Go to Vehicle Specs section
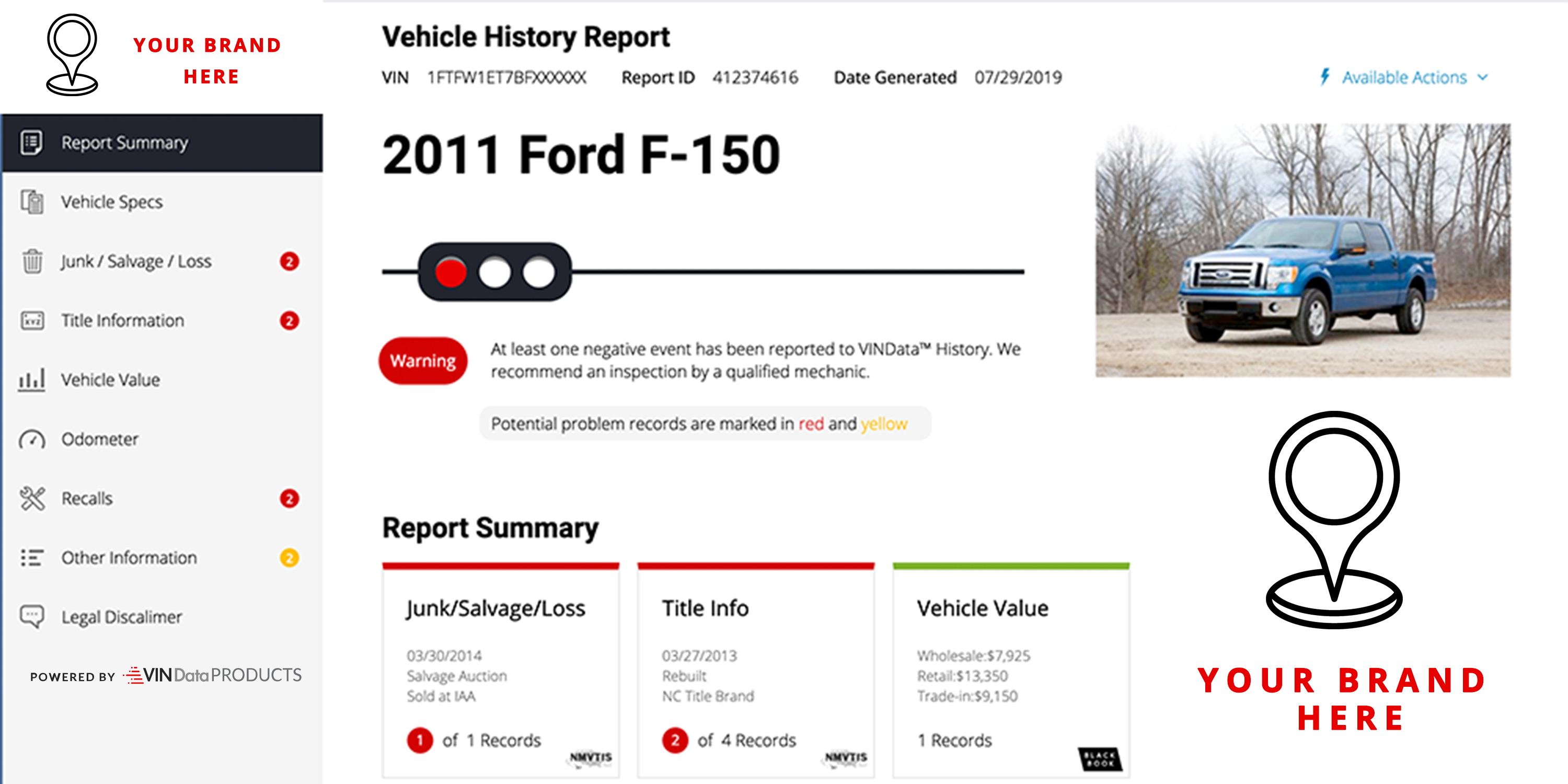This screenshot has width=1568, height=784. click(162, 202)
